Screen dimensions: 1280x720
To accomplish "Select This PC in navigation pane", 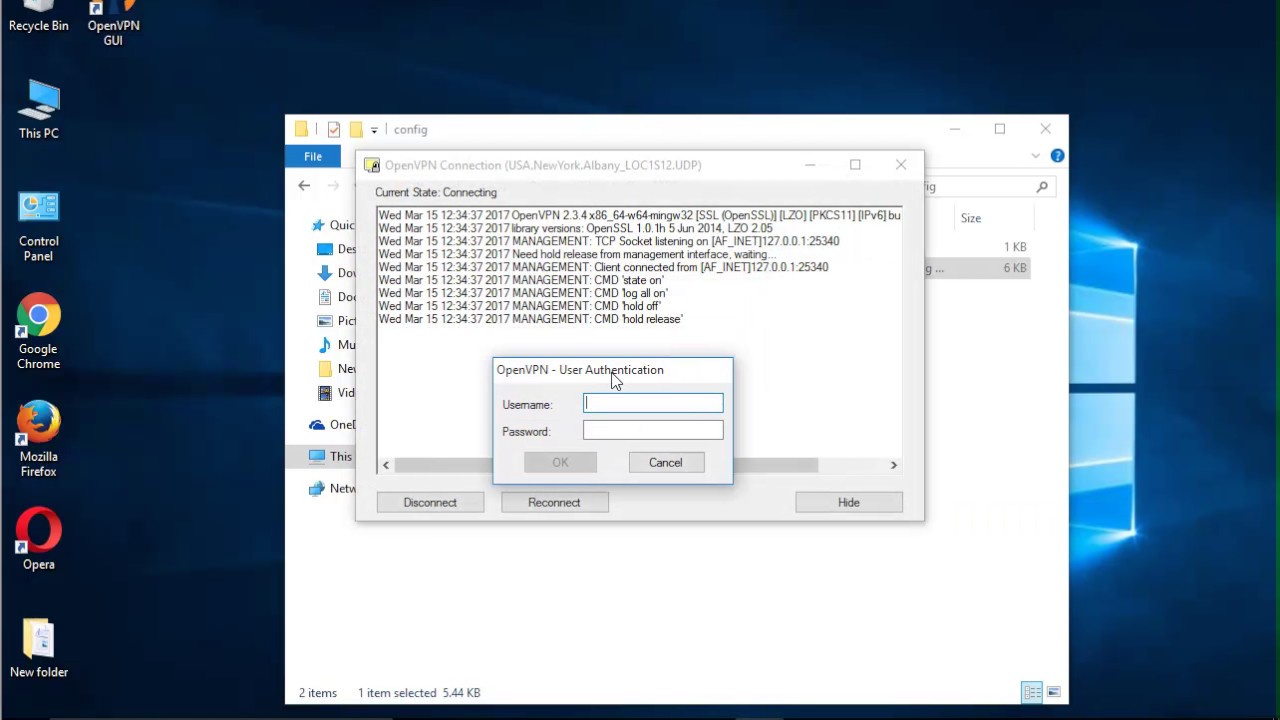I will click(331, 456).
